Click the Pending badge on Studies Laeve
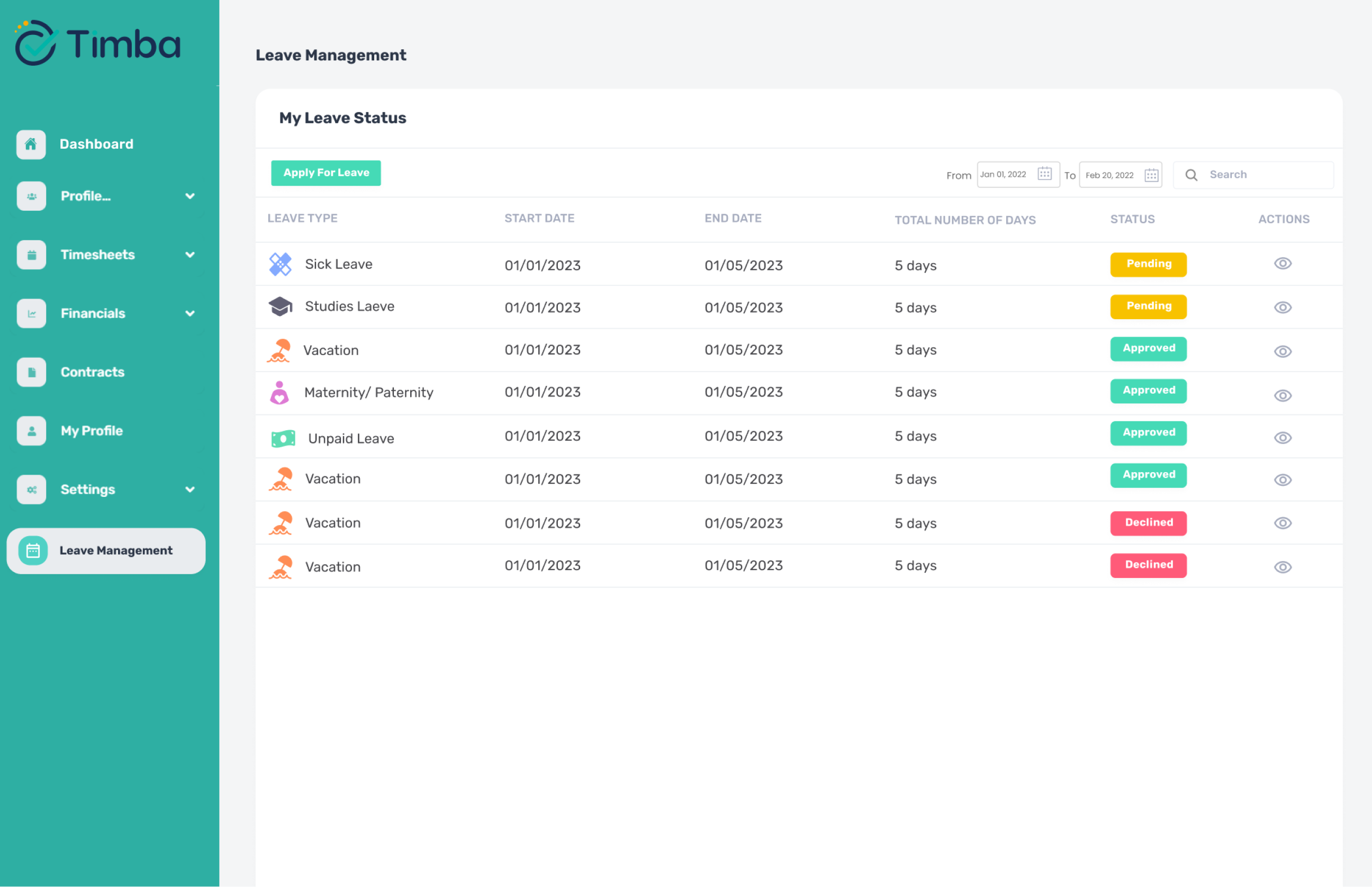 tap(1148, 306)
